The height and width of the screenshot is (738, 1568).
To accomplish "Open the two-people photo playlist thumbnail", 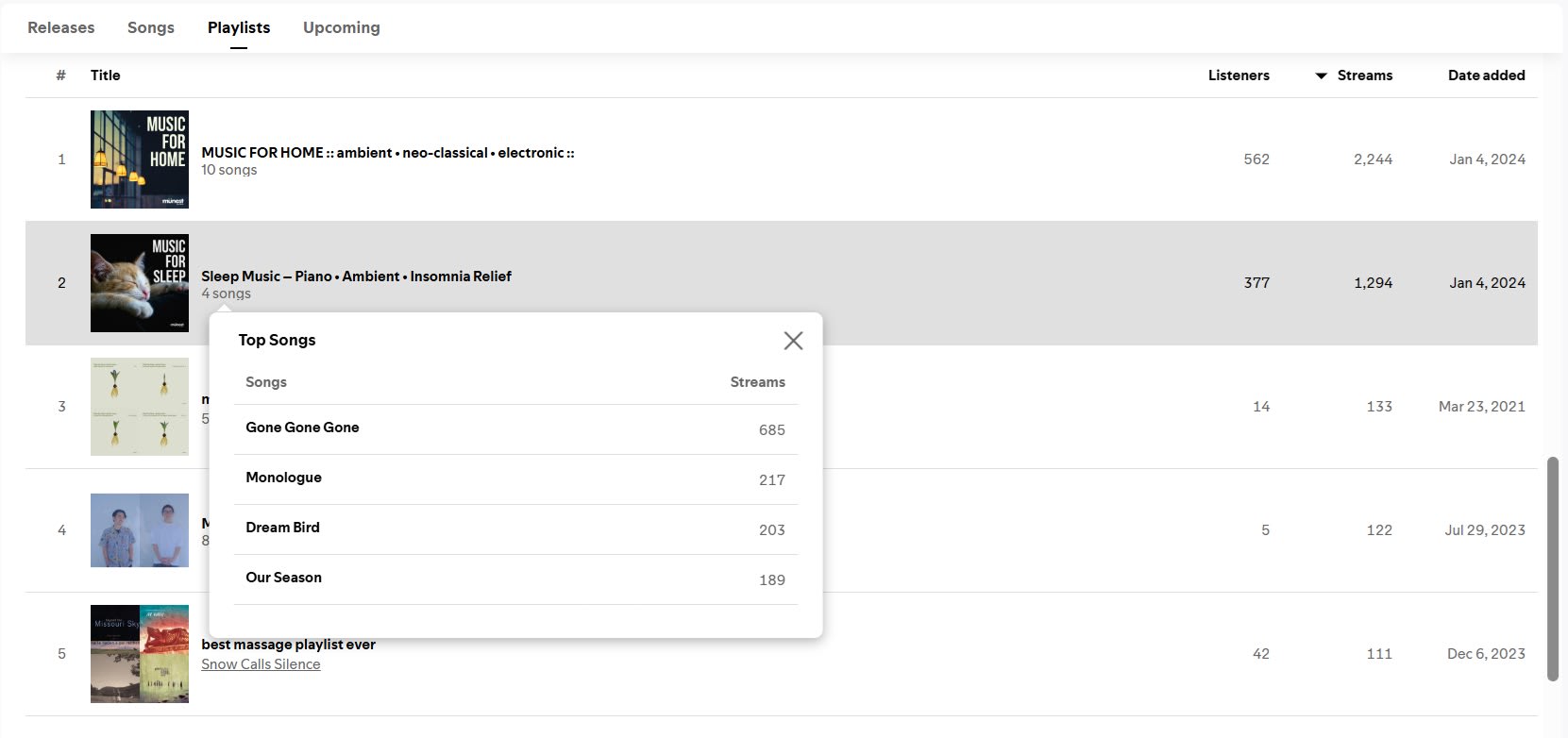I will coord(140,530).
